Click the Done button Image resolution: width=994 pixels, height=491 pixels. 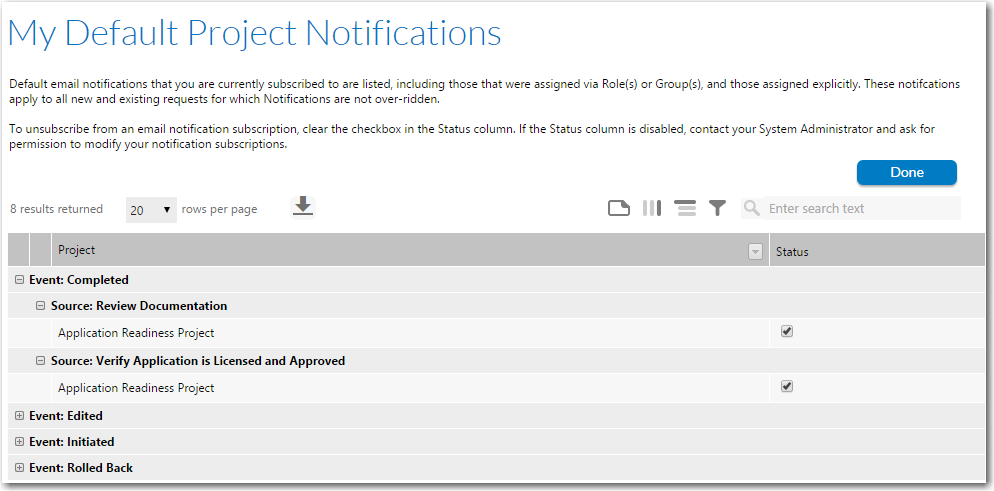(907, 172)
